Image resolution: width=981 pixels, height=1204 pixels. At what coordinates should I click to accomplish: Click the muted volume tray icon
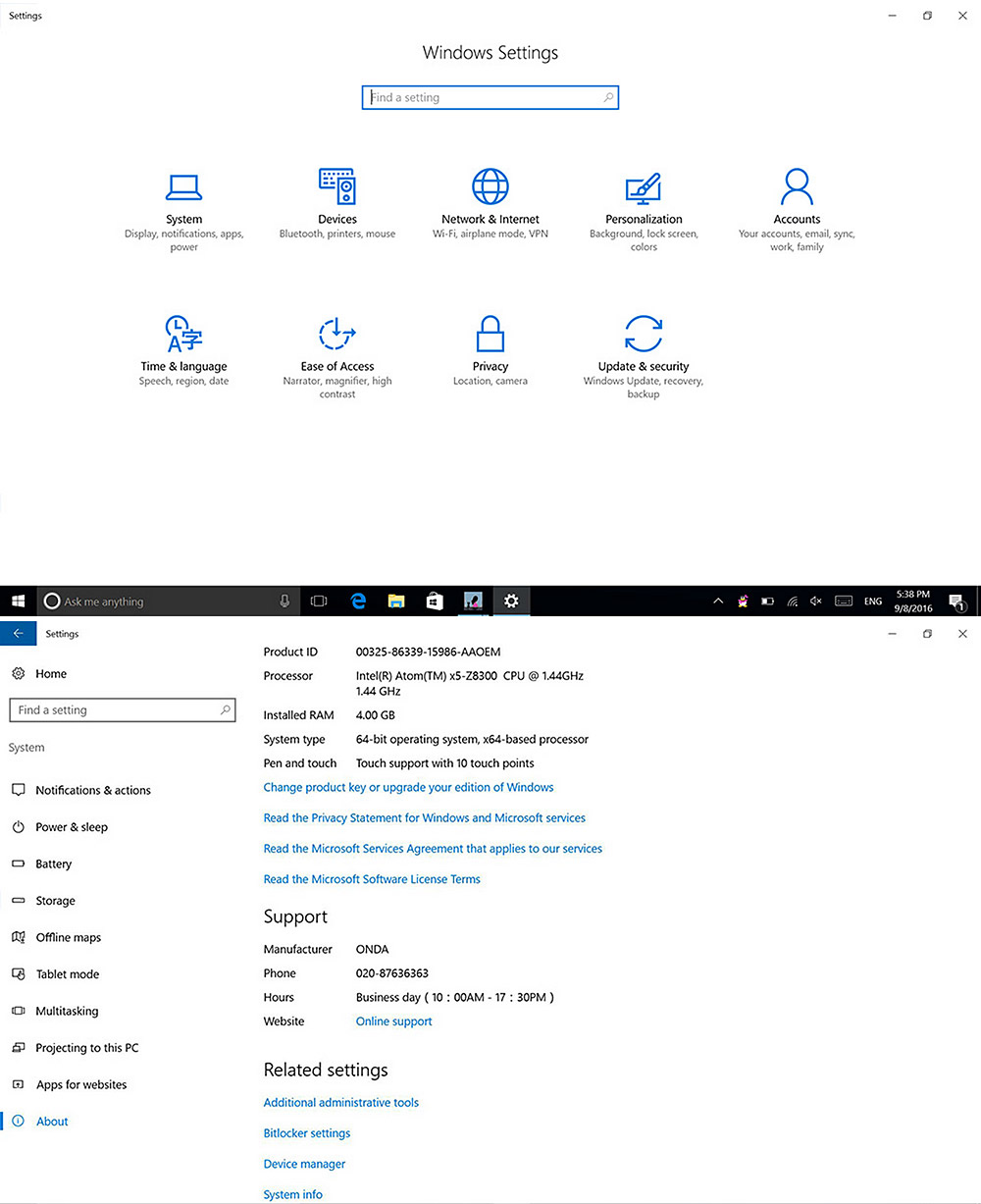tap(816, 601)
